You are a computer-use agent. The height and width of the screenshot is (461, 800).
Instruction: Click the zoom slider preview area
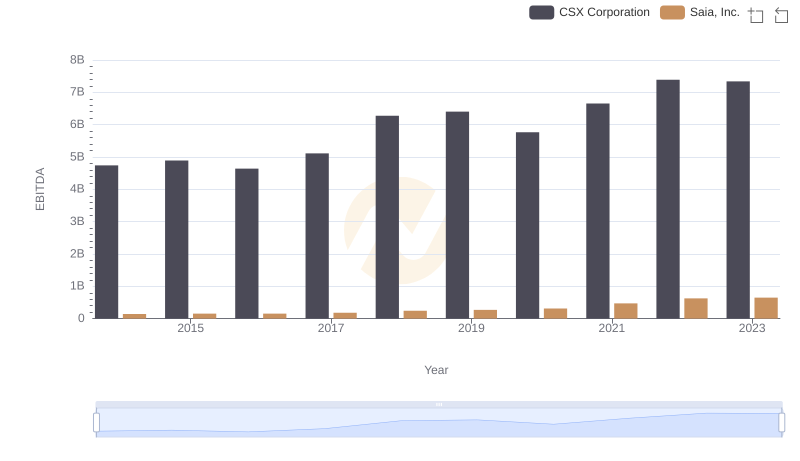(439, 423)
